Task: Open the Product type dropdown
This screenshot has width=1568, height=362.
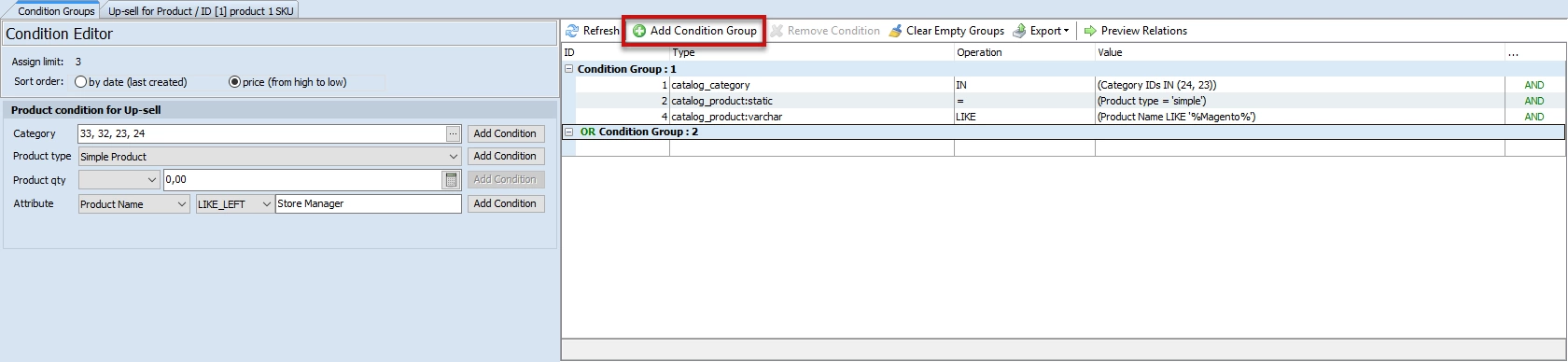Action: click(x=270, y=157)
